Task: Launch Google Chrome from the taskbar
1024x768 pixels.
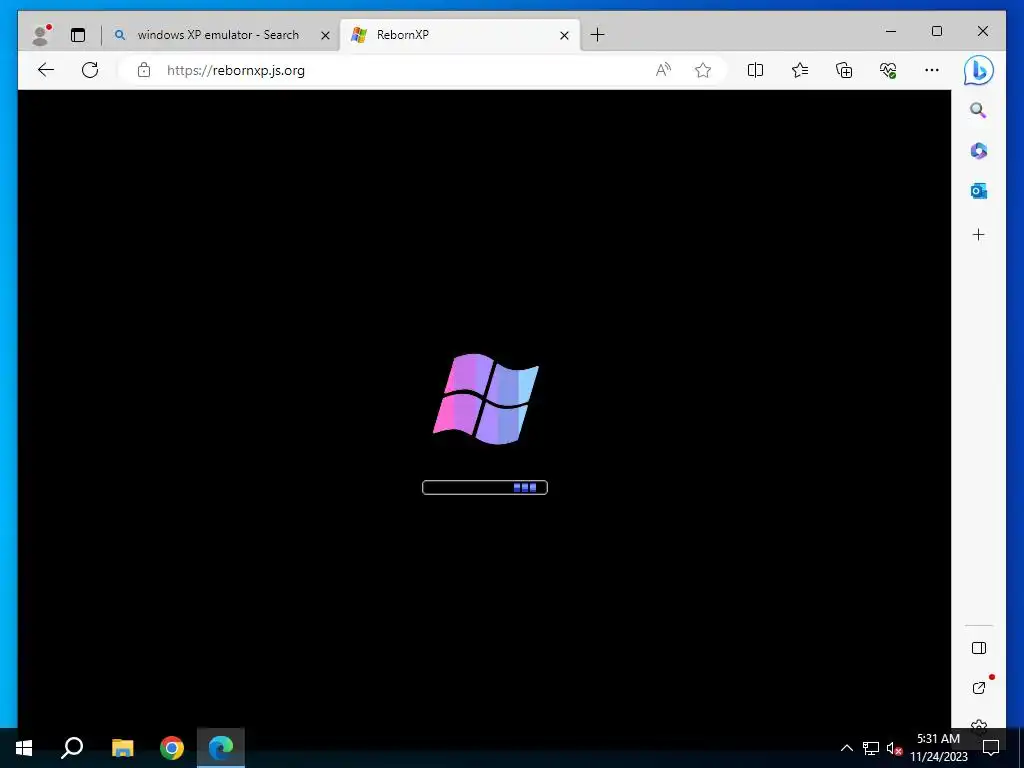Action: [x=172, y=748]
